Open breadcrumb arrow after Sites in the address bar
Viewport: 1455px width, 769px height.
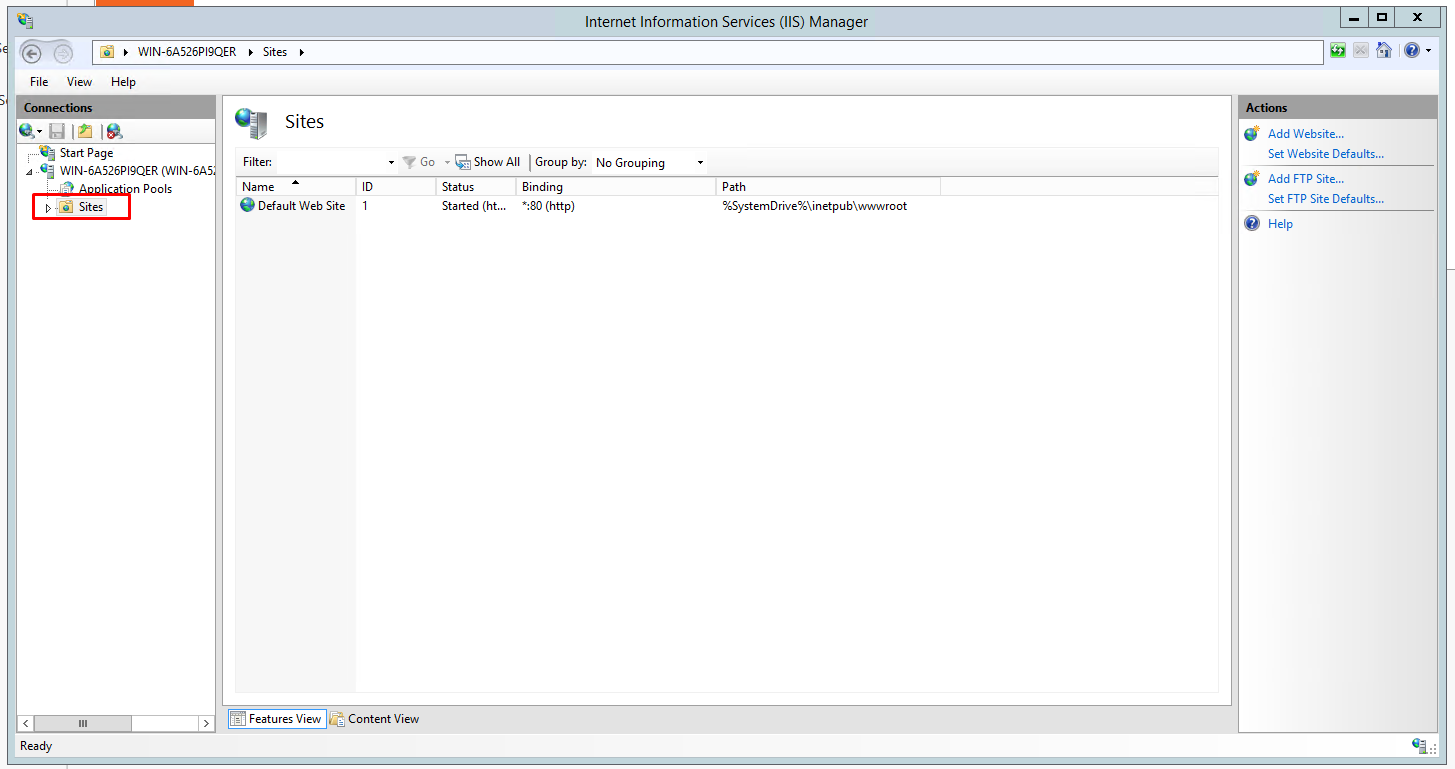(301, 52)
